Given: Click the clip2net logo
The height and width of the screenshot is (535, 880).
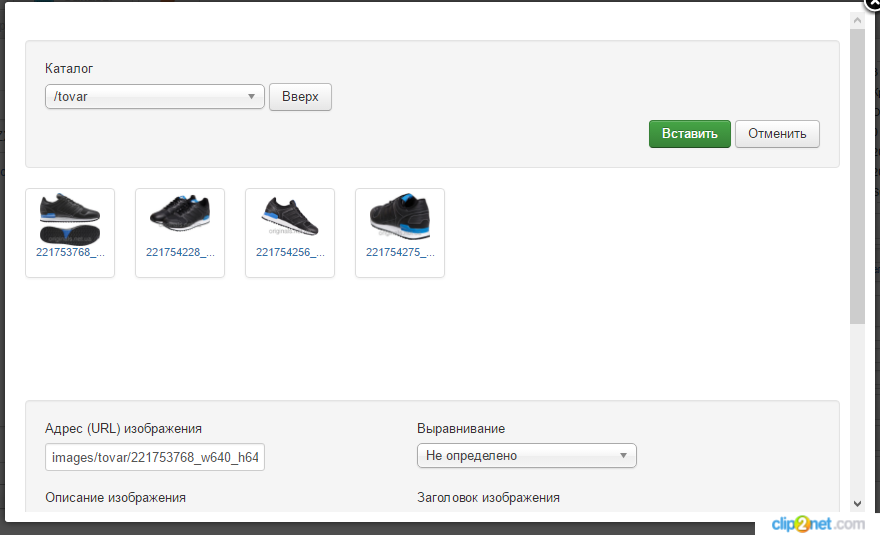Looking at the screenshot, I should pyautogui.click(x=817, y=524).
